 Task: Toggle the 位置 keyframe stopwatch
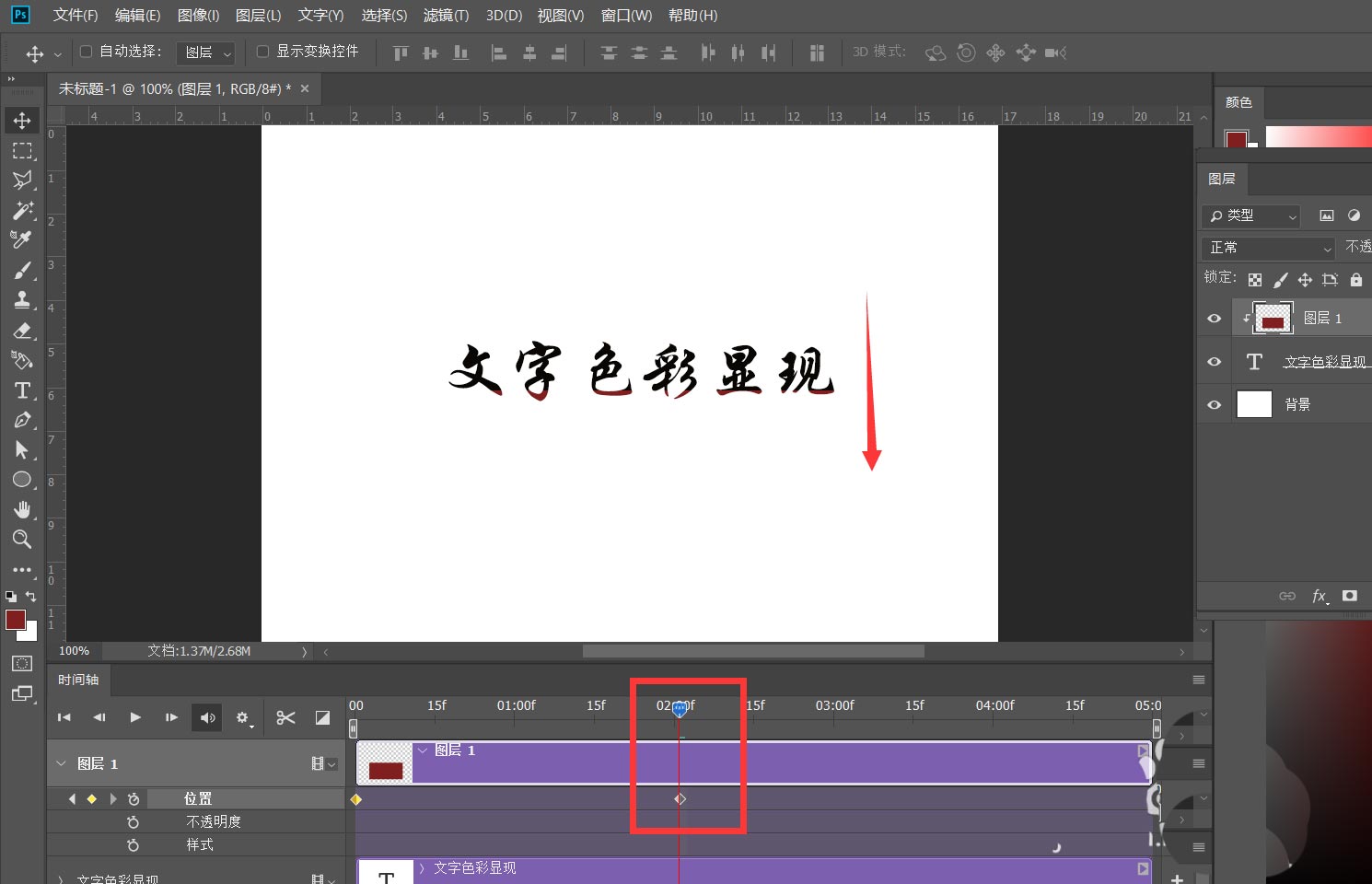point(134,799)
